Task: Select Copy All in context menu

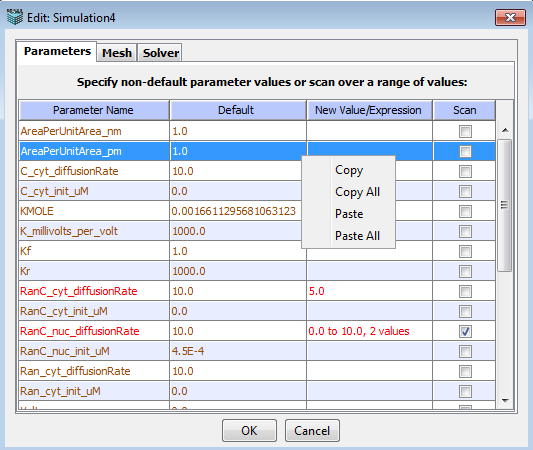Action: coord(357,192)
